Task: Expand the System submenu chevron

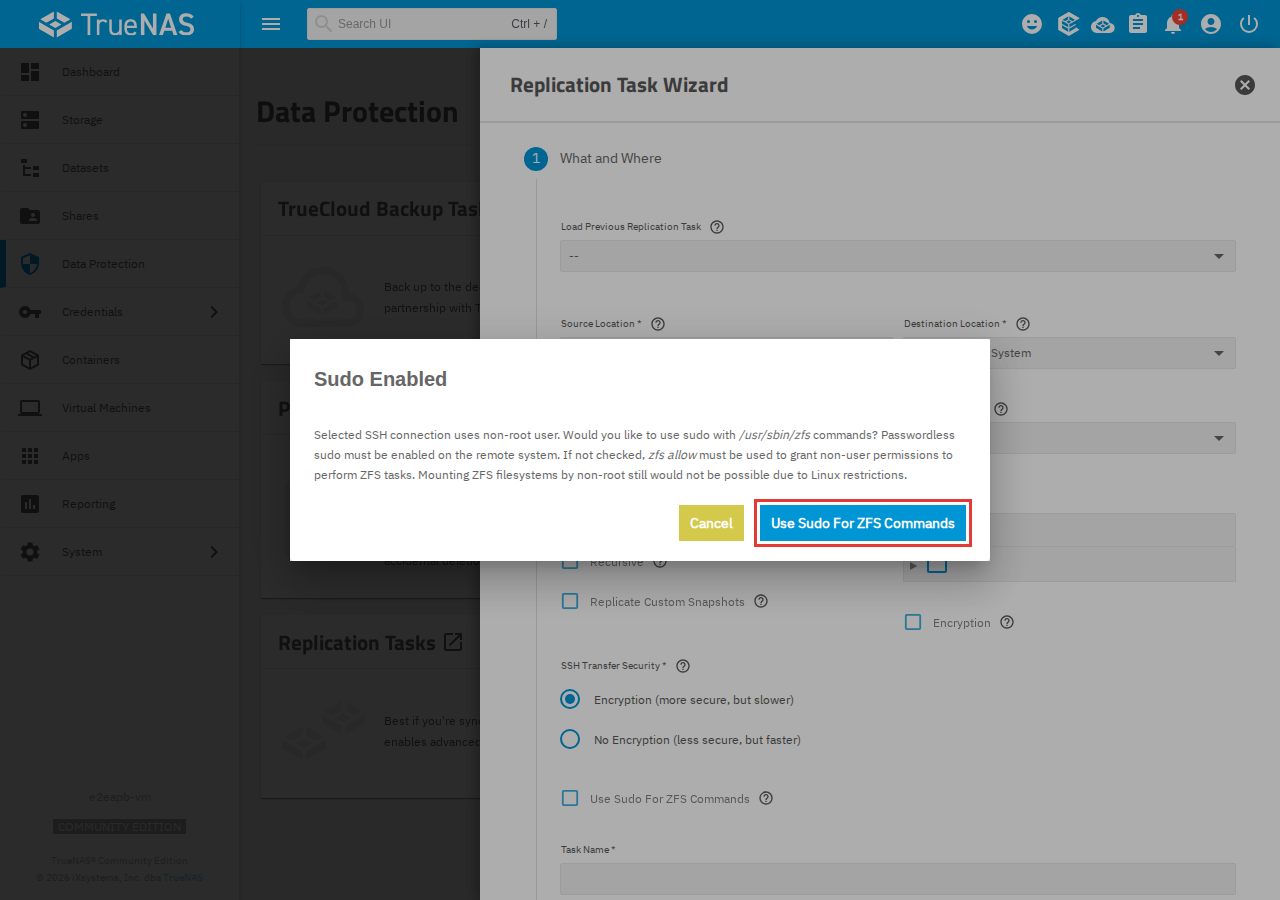Action: [214, 552]
